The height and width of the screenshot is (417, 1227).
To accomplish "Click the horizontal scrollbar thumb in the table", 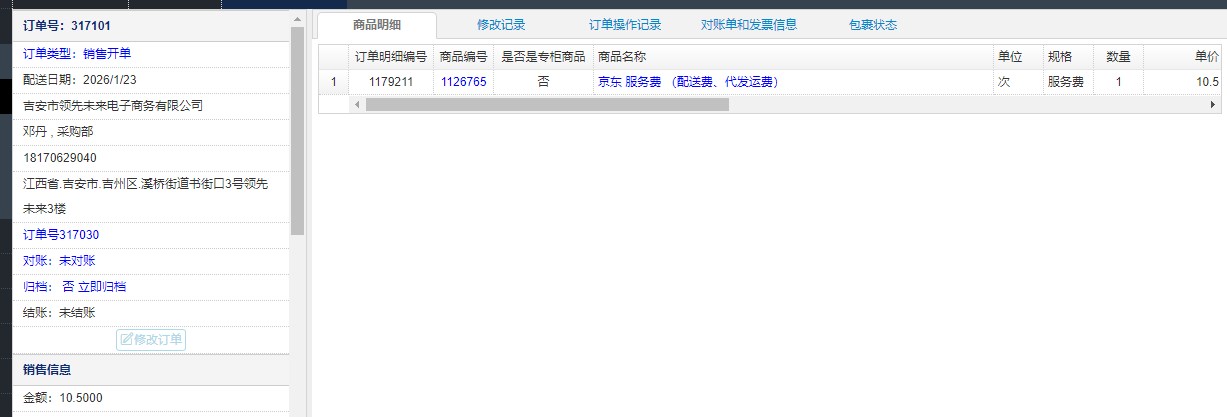I will 547,104.
